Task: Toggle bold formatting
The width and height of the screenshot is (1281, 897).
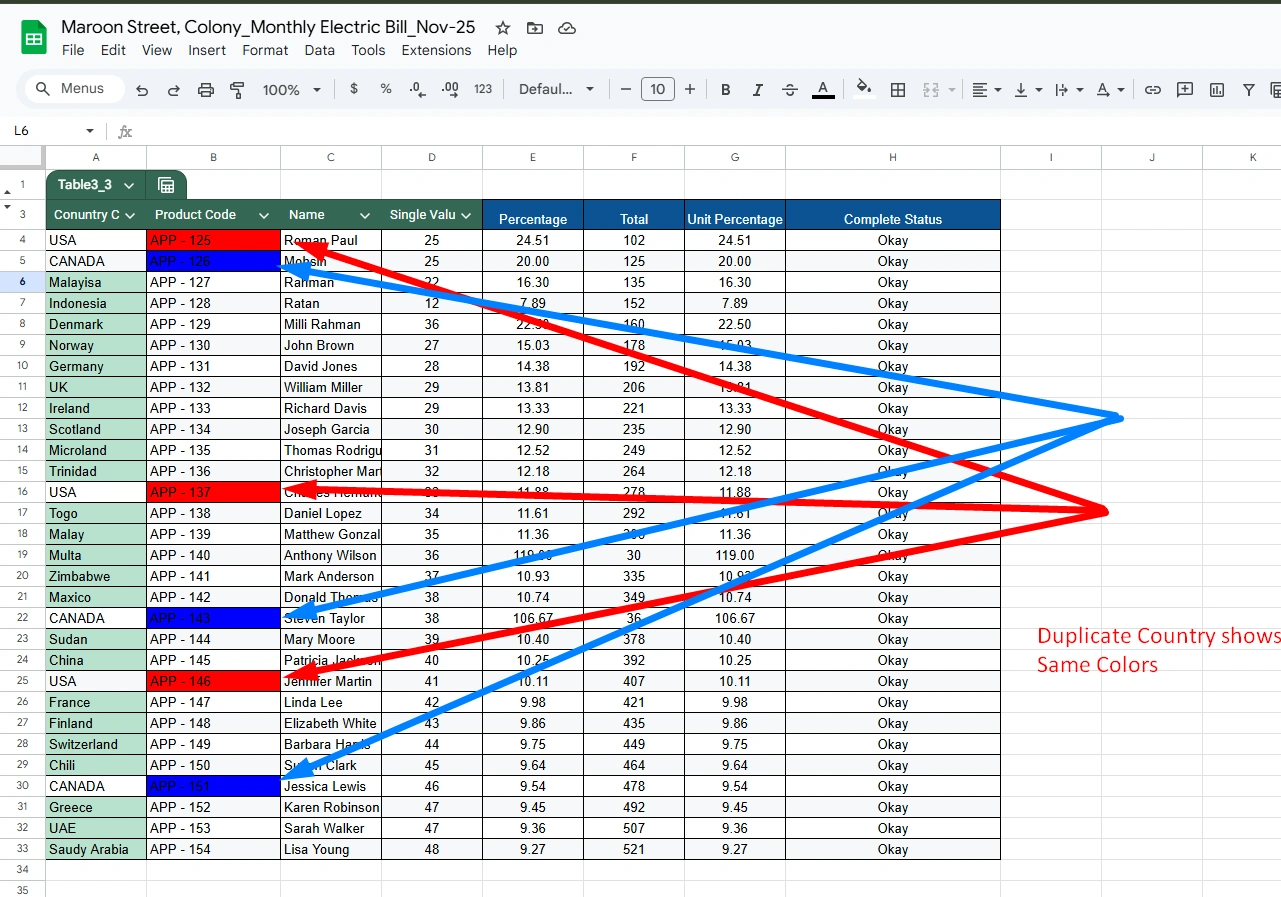Action: pos(726,90)
